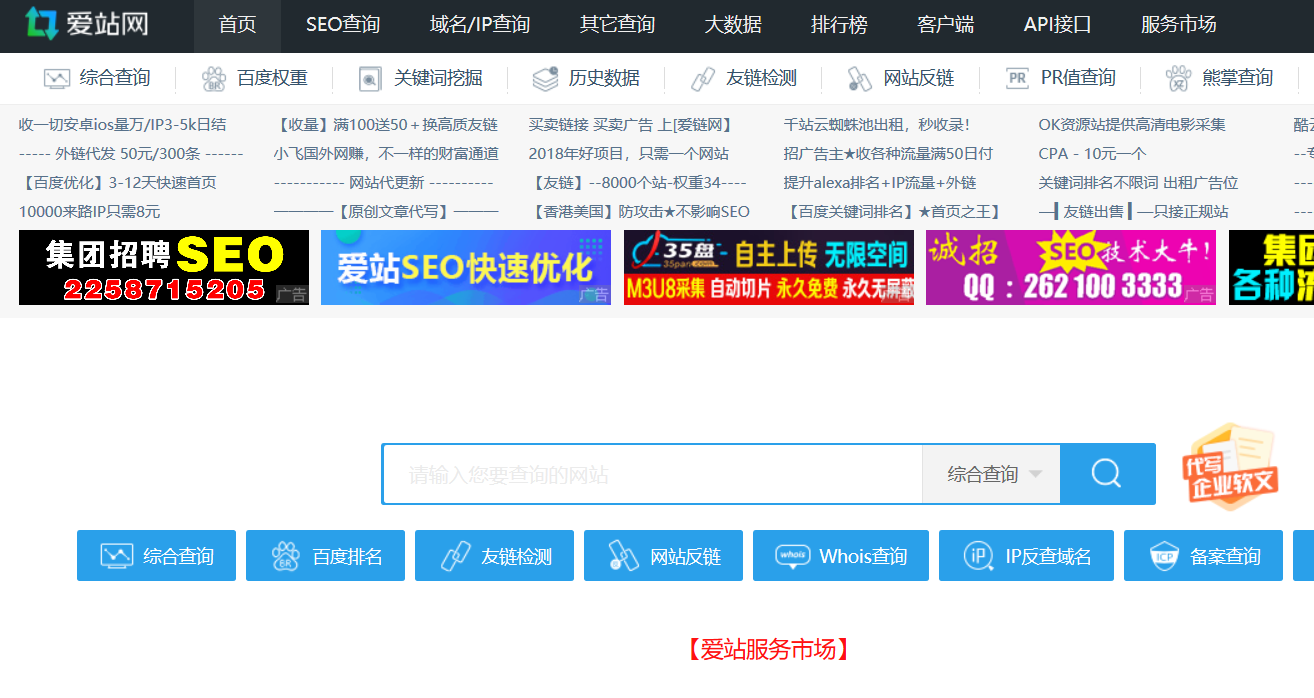Open 综合查询 in the sub-navigation bar
The height and width of the screenshot is (698, 1314).
(x=115, y=78)
